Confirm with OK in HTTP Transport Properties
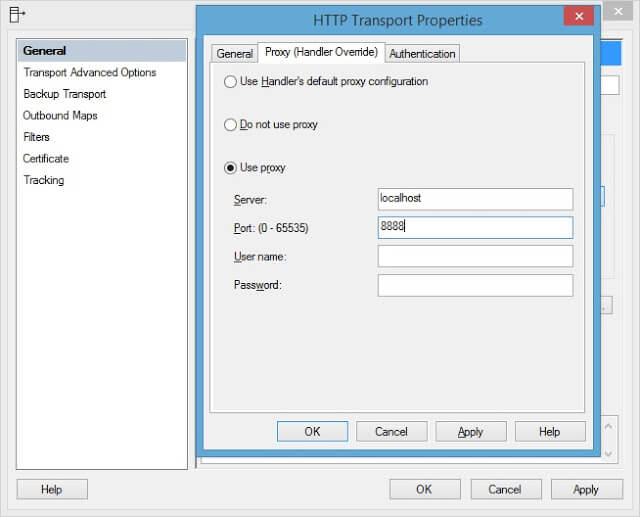The image size is (640, 517). [312, 432]
